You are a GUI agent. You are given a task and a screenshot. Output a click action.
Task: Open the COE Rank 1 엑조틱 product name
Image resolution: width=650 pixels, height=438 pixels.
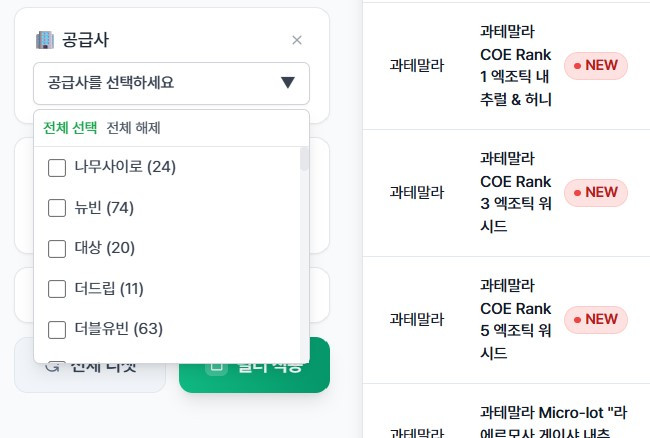tap(515, 66)
